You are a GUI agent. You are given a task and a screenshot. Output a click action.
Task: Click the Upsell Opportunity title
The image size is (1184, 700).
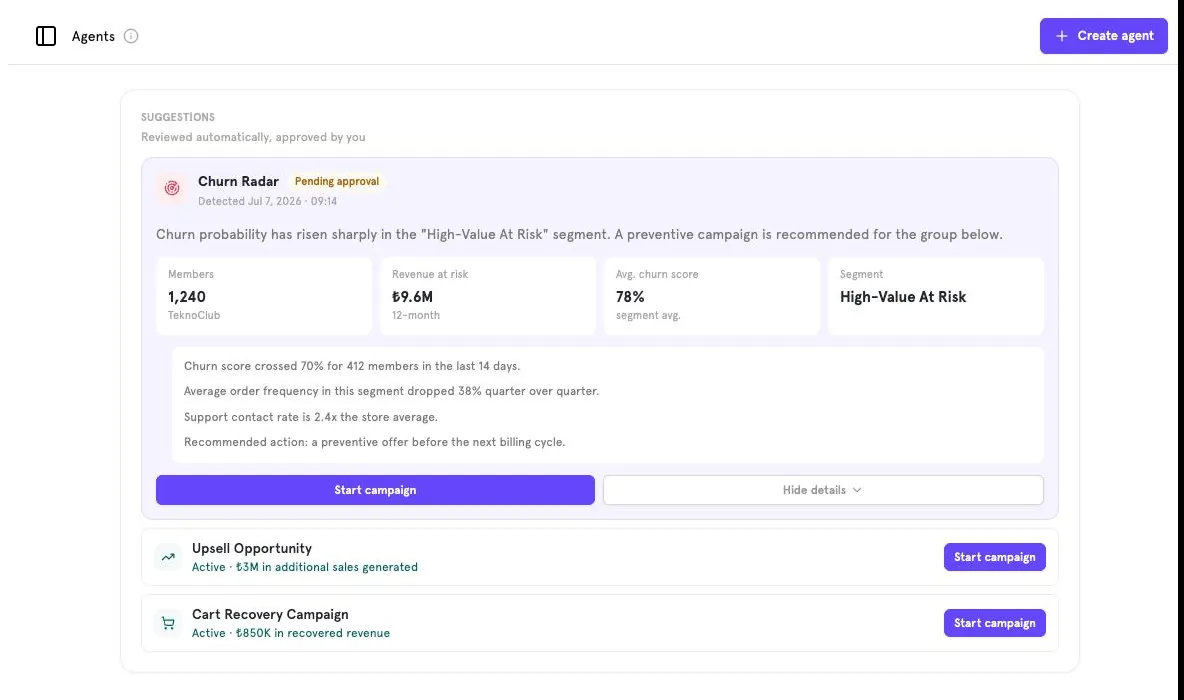251,548
